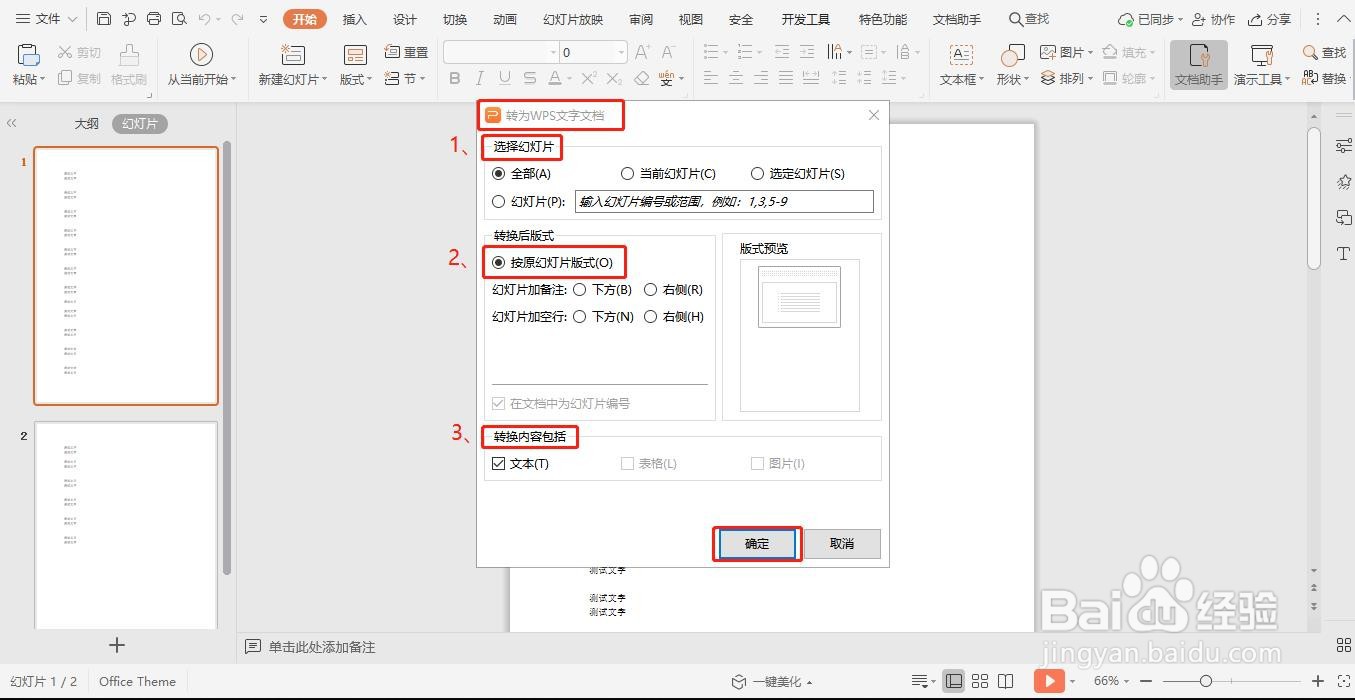Select slide 2 thumbnail in the panel
Viewport: 1355px width, 700px height.
click(126, 525)
